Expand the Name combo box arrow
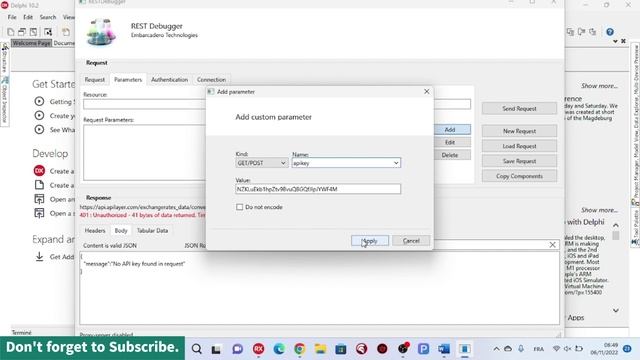The width and height of the screenshot is (640, 360). coord(396,163)
